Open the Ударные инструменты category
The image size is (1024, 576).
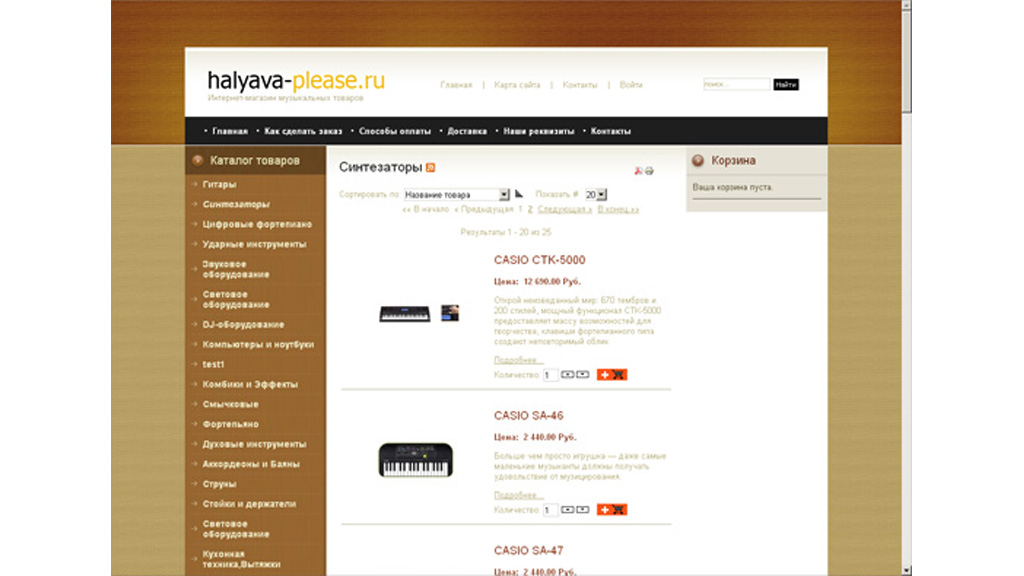(254, 244)
